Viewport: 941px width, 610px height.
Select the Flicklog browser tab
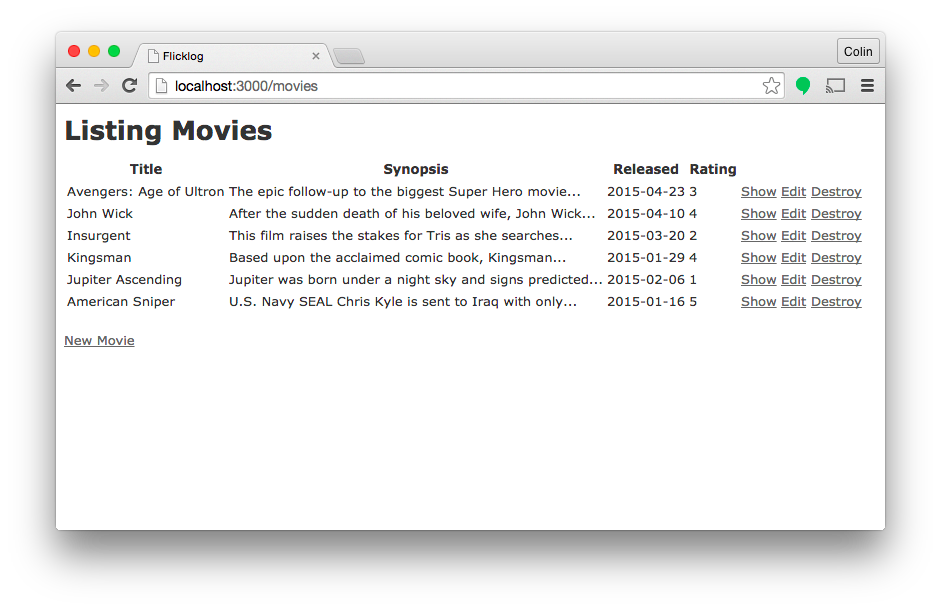coord(234,56)
